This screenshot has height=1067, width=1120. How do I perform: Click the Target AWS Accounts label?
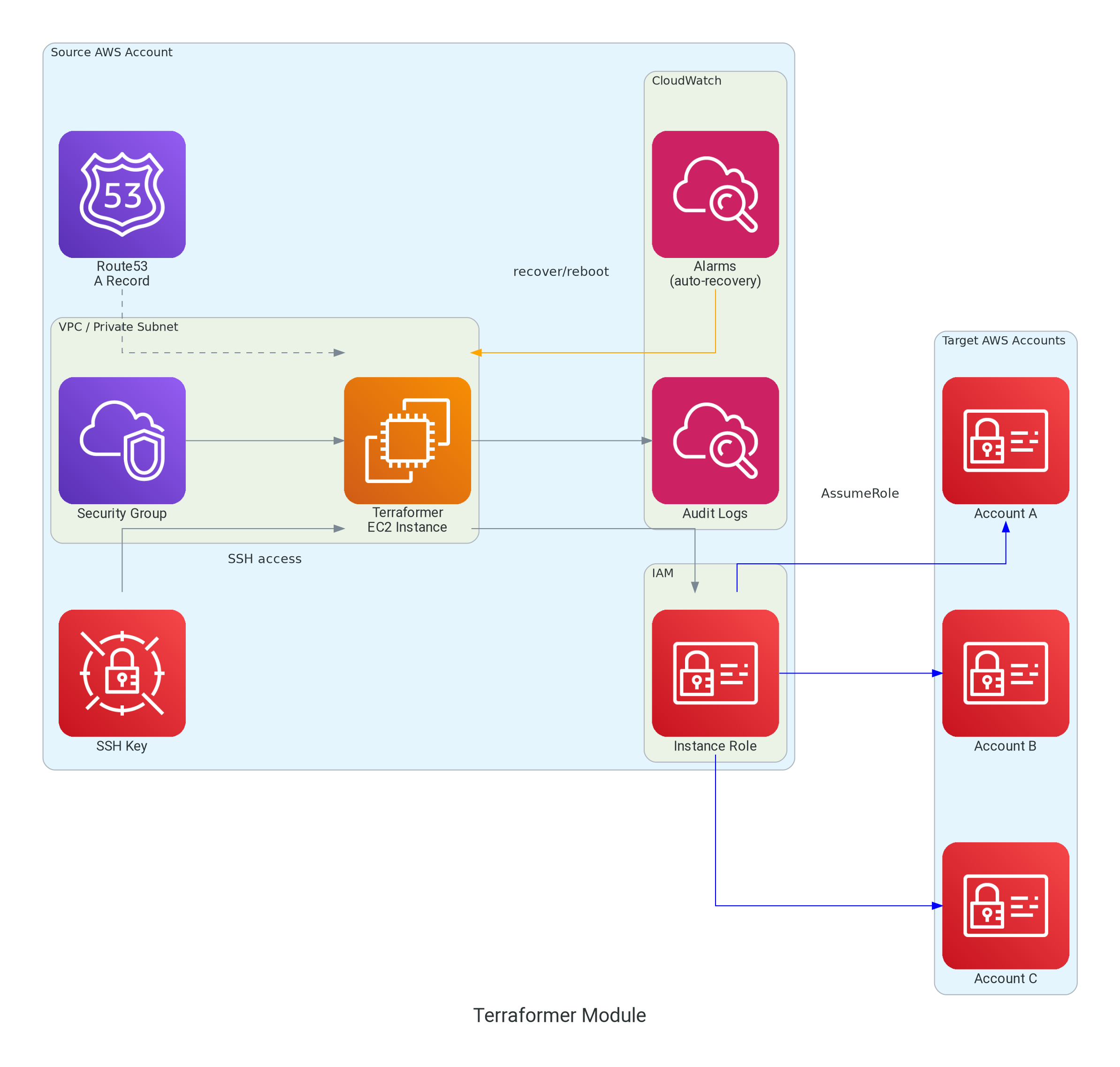click(x=1003, y=341)
